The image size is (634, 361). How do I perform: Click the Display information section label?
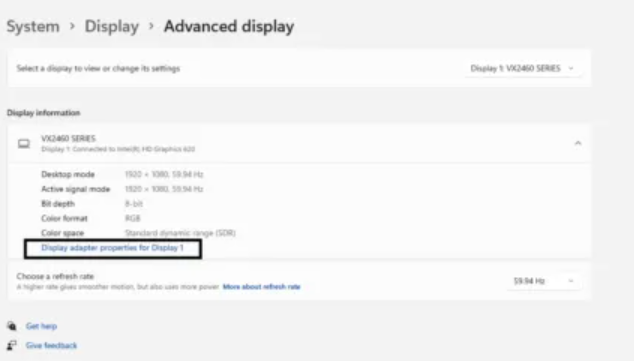click(44, 113)
